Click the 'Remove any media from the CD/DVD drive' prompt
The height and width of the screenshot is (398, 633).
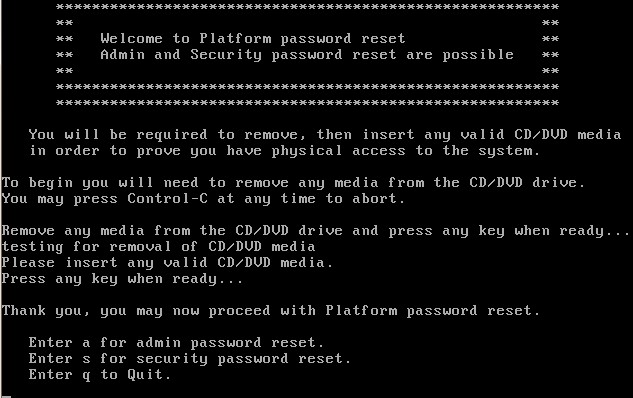click(316, 231)
